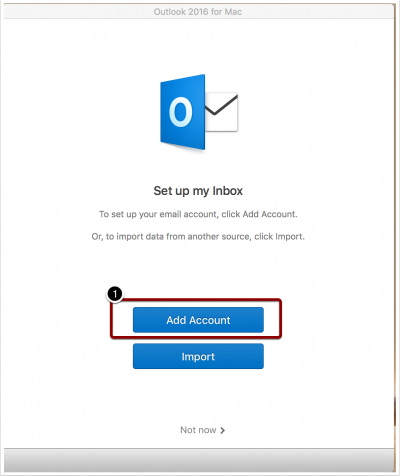400x476 pixels.
Task: Click the 'Or, to import data' text
Action: coord(198,236)
